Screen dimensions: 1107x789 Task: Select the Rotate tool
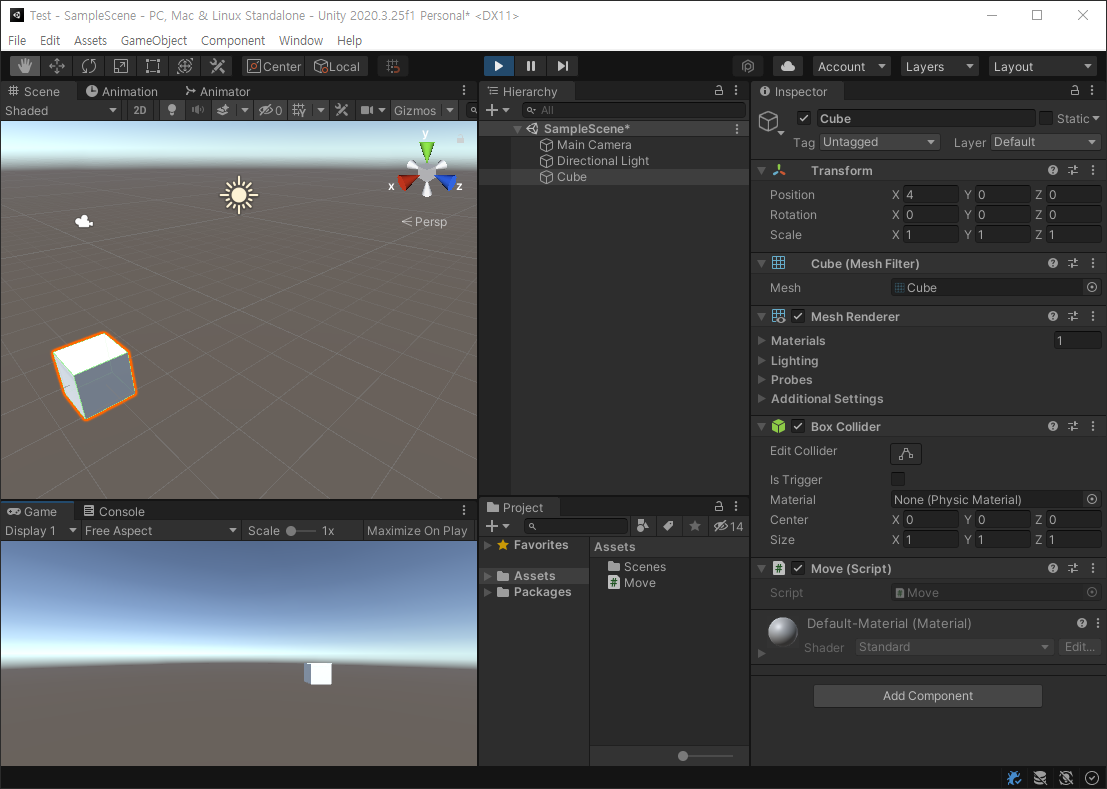[x=89, y=66]
